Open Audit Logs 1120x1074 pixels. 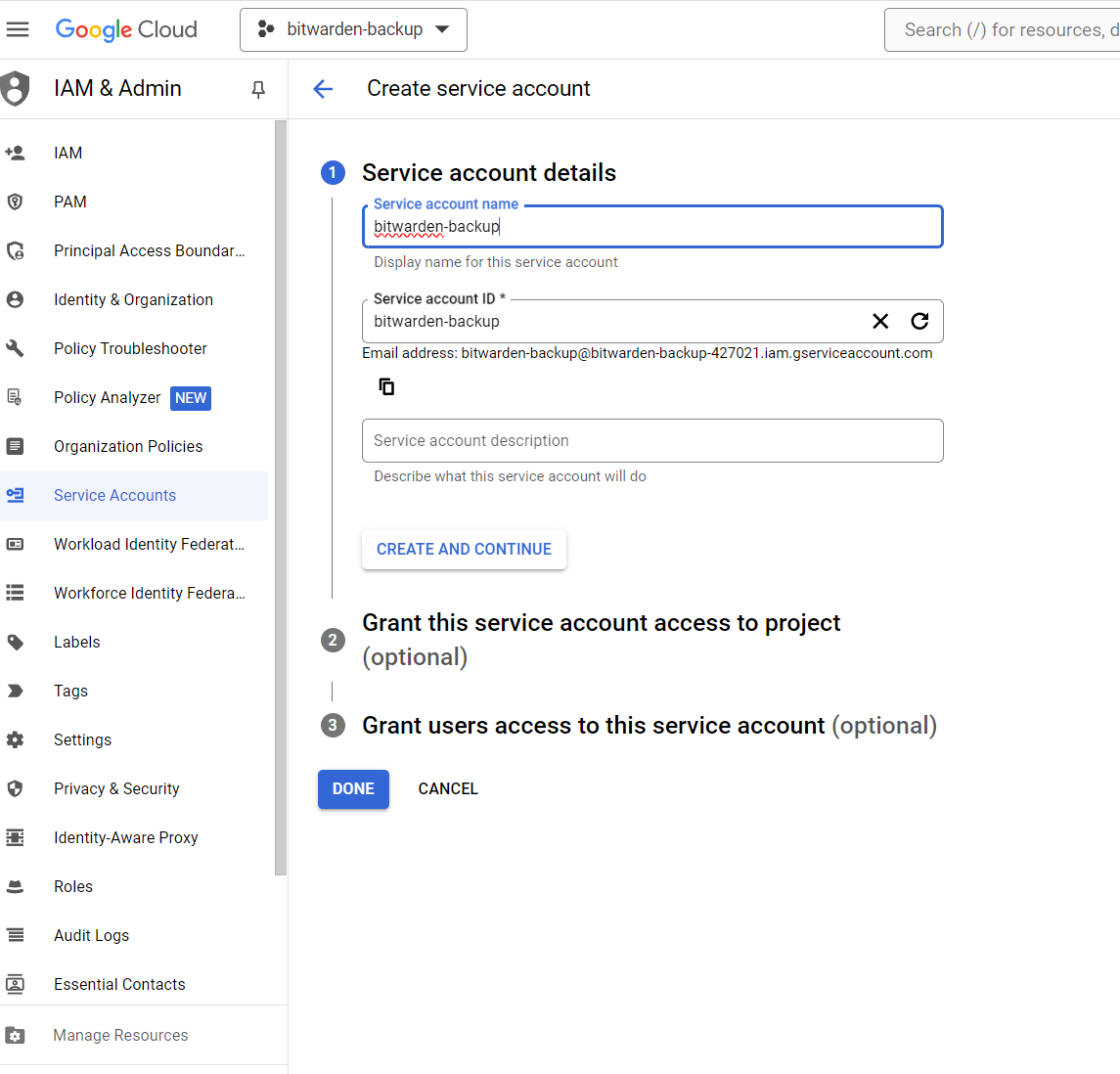click(x=91, y=935)
